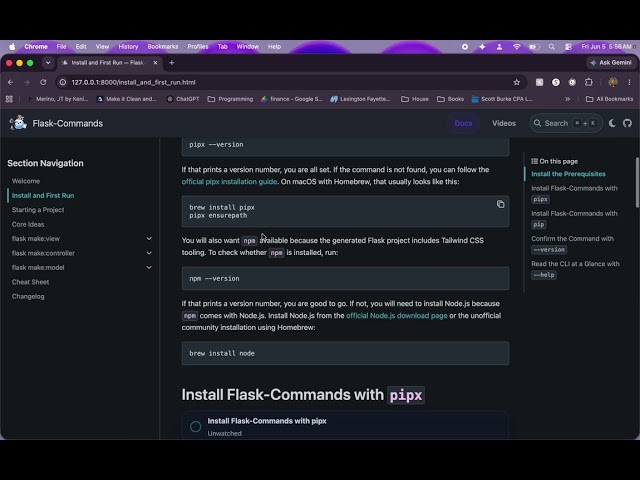Open the tab search dropdown arrow
Screen dimensions: 640x480
[48, 63]
